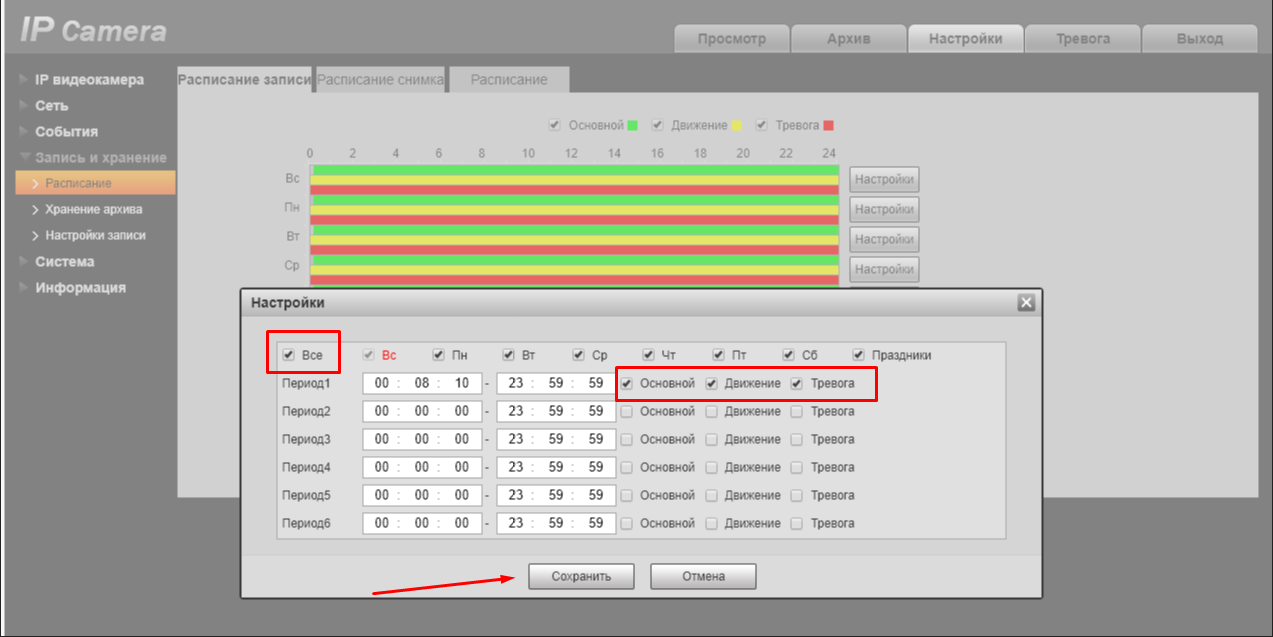This screenshot has width=1273, height=637.
Task: Select Расписание in sidebar
Action: pos(95,183)
